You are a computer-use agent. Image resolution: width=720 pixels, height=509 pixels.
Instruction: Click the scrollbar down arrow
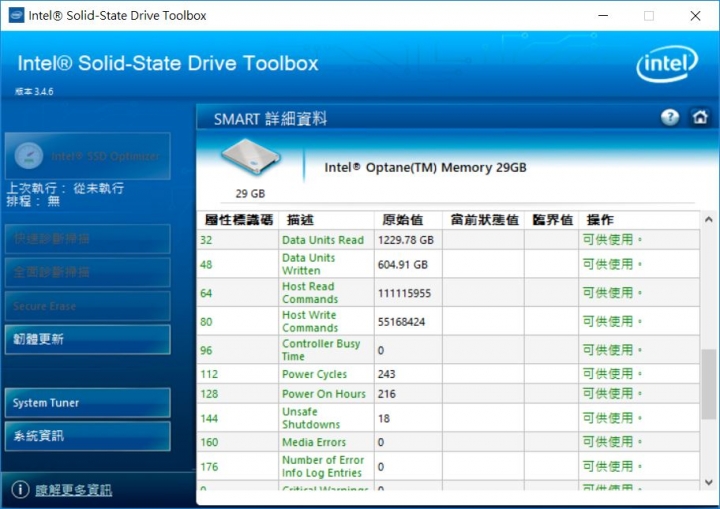(709, 482)
